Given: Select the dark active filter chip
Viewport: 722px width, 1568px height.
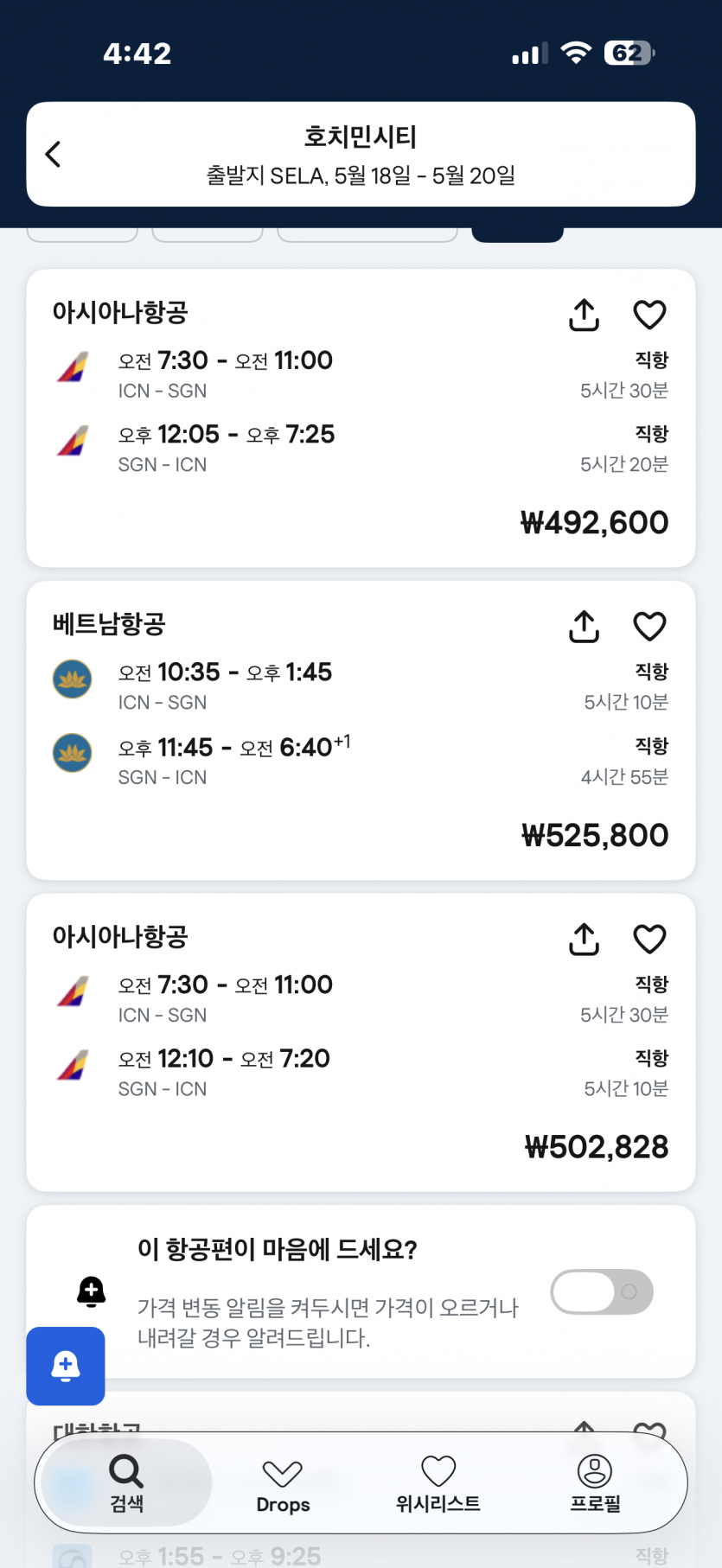Looking at the screenshot, I should click(517, 233).
